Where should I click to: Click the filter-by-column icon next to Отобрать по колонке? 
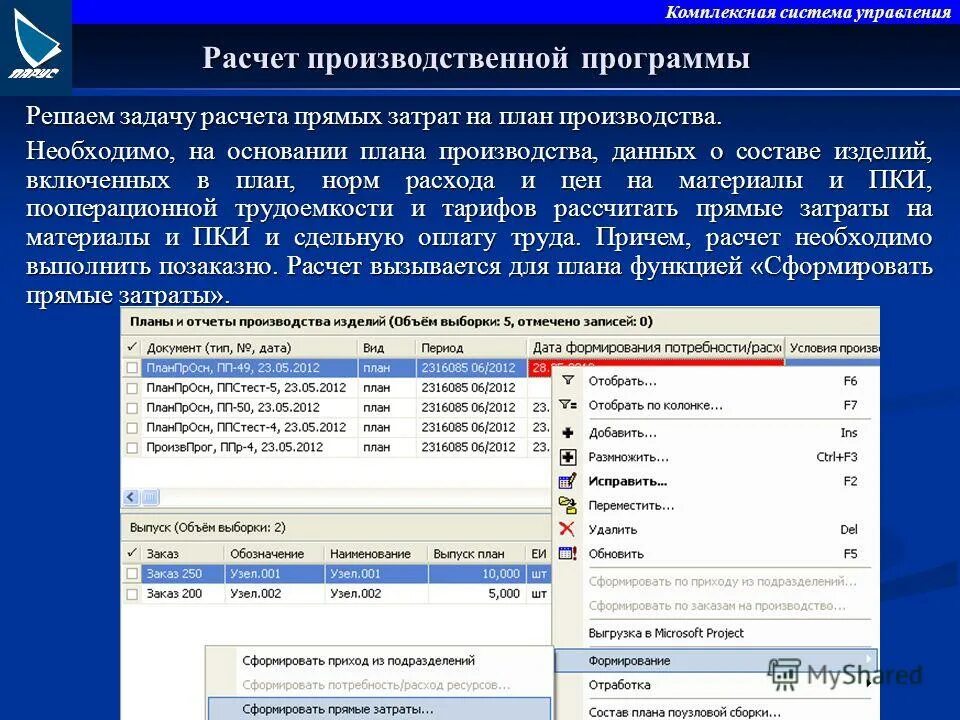click(566, 404)
